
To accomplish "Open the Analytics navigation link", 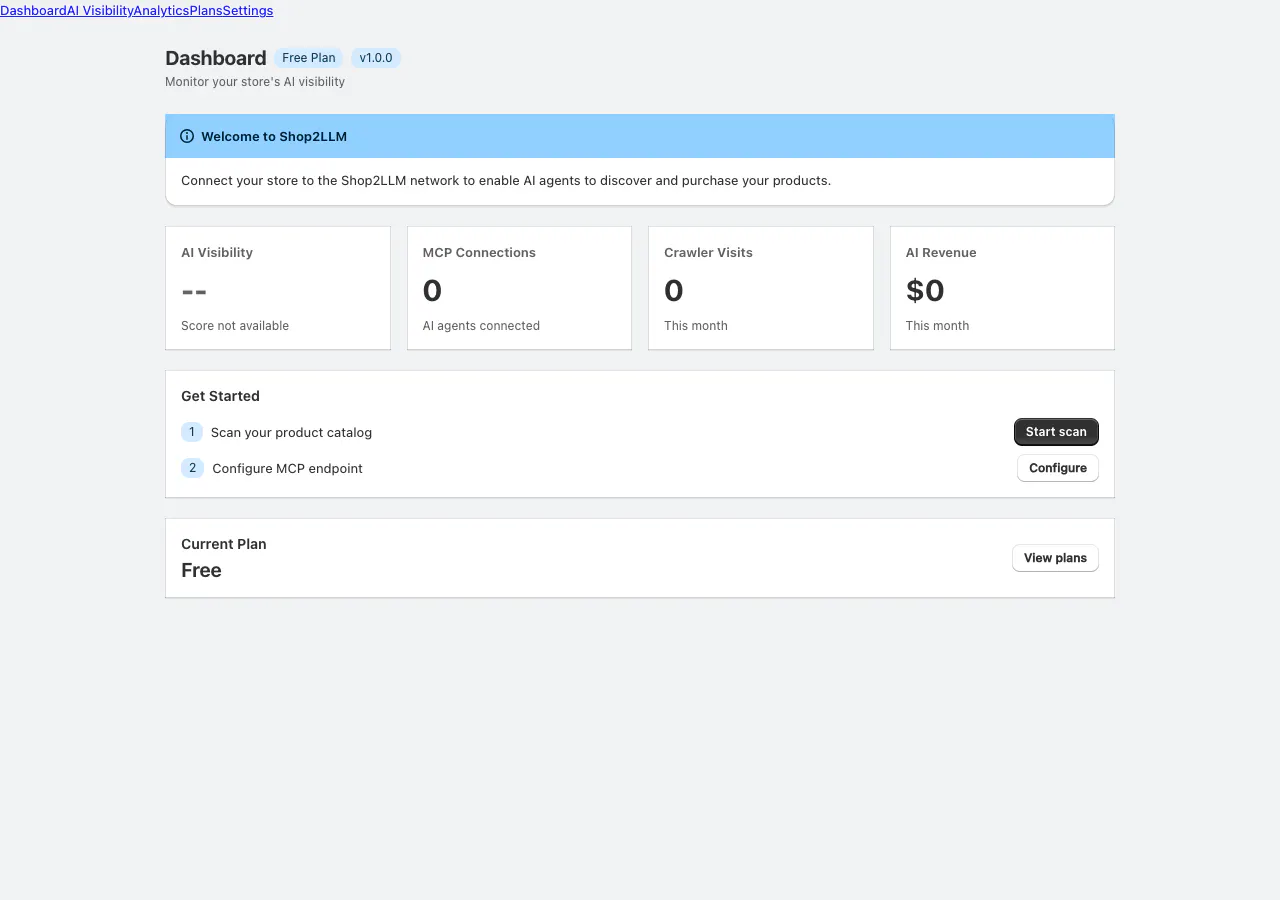I will tap(161, 10).
